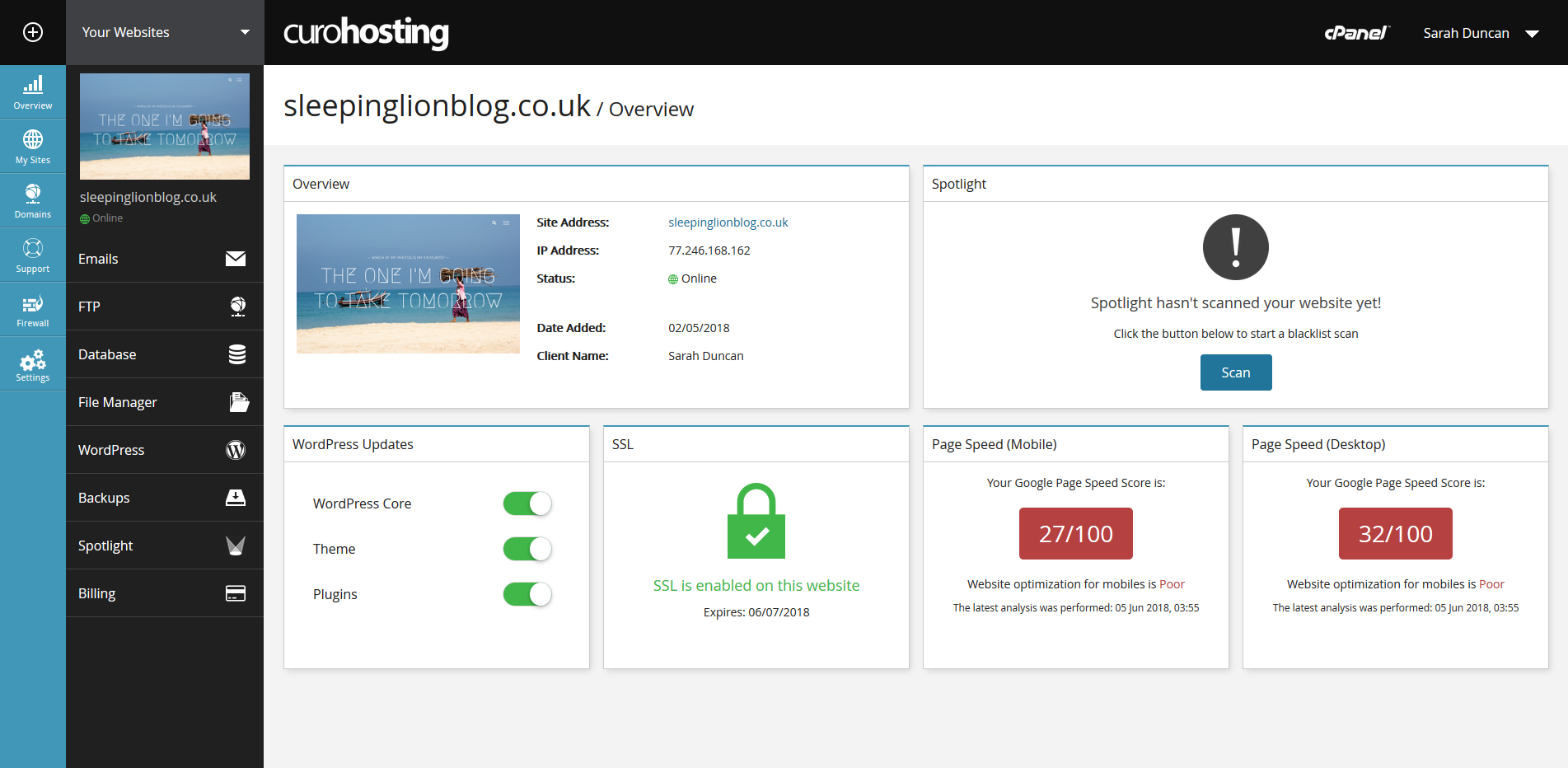Click the WordPress Updates panel heading
1568x768 pixels.
(353, 444)
